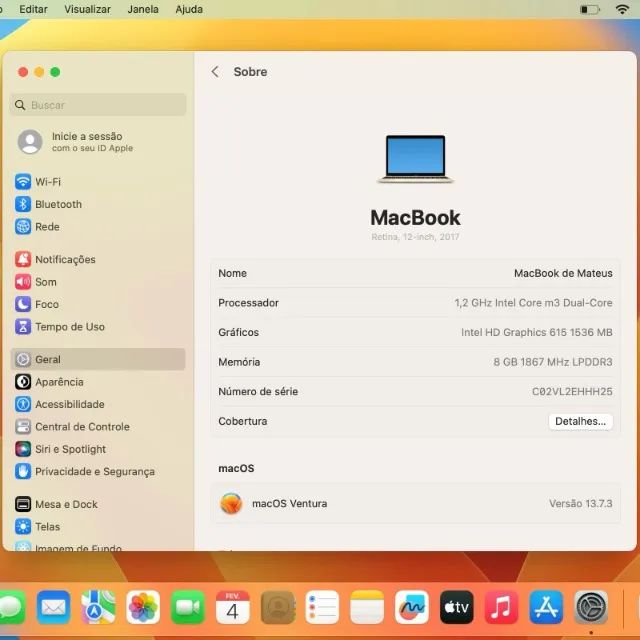Click the MacBook laptop image
640x640 pixels.
[416, 159]
